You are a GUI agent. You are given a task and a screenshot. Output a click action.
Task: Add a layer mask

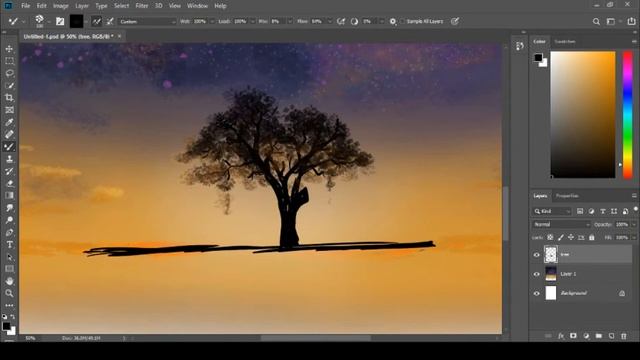(573, 336)
